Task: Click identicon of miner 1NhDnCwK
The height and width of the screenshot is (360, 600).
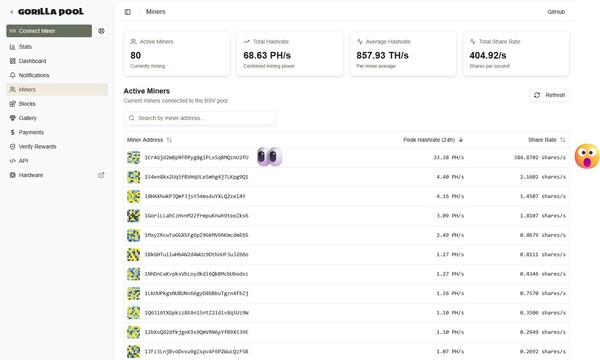Action: [x=134, y=274]
